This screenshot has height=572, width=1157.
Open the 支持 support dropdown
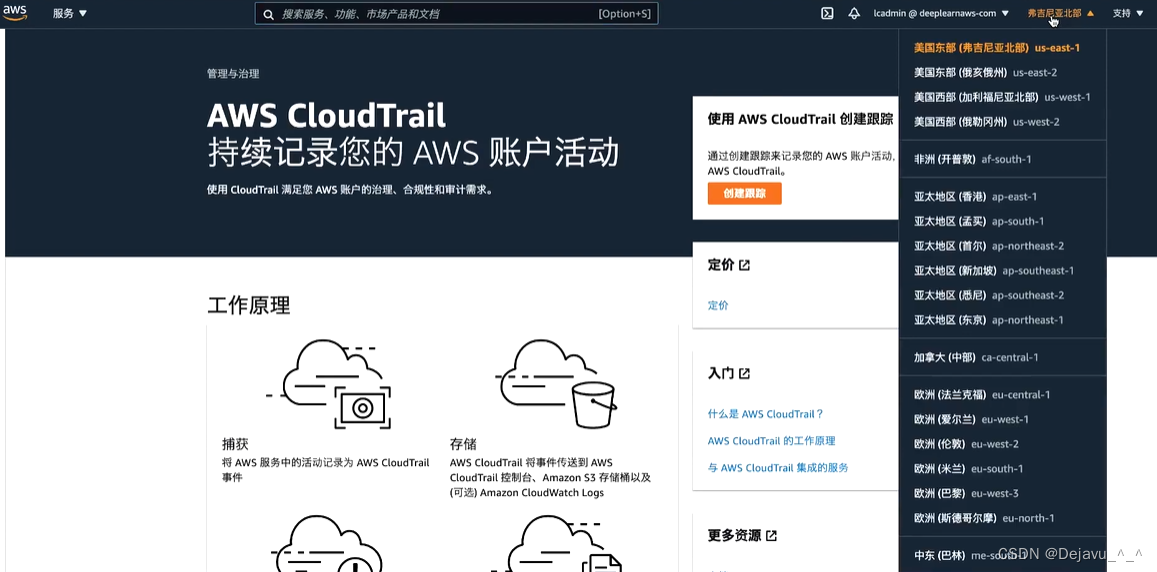(x=1127, y=13)
